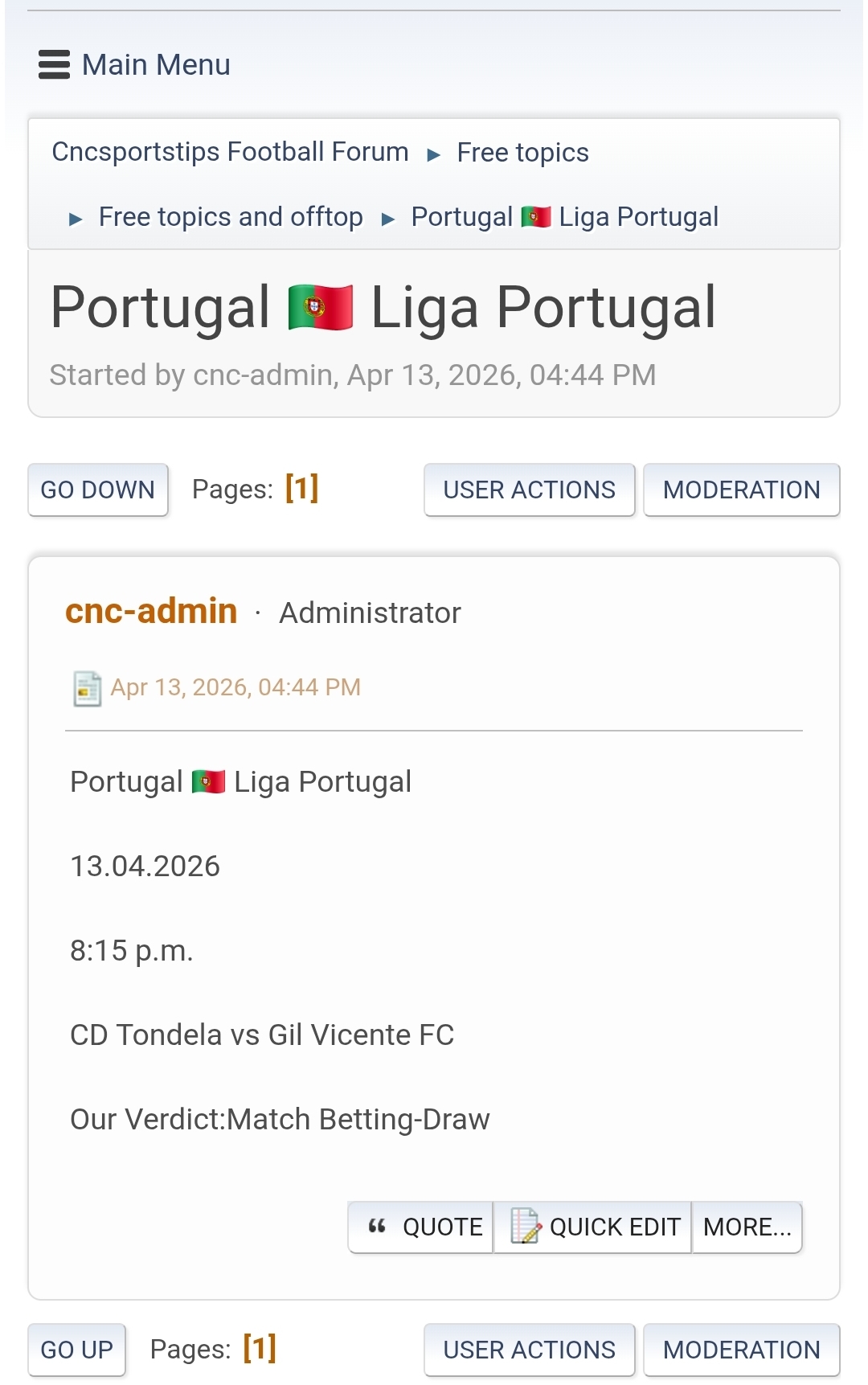Click the post timestamp permalink
This screenshot has width=868, height=1385.
click(235, 687)
